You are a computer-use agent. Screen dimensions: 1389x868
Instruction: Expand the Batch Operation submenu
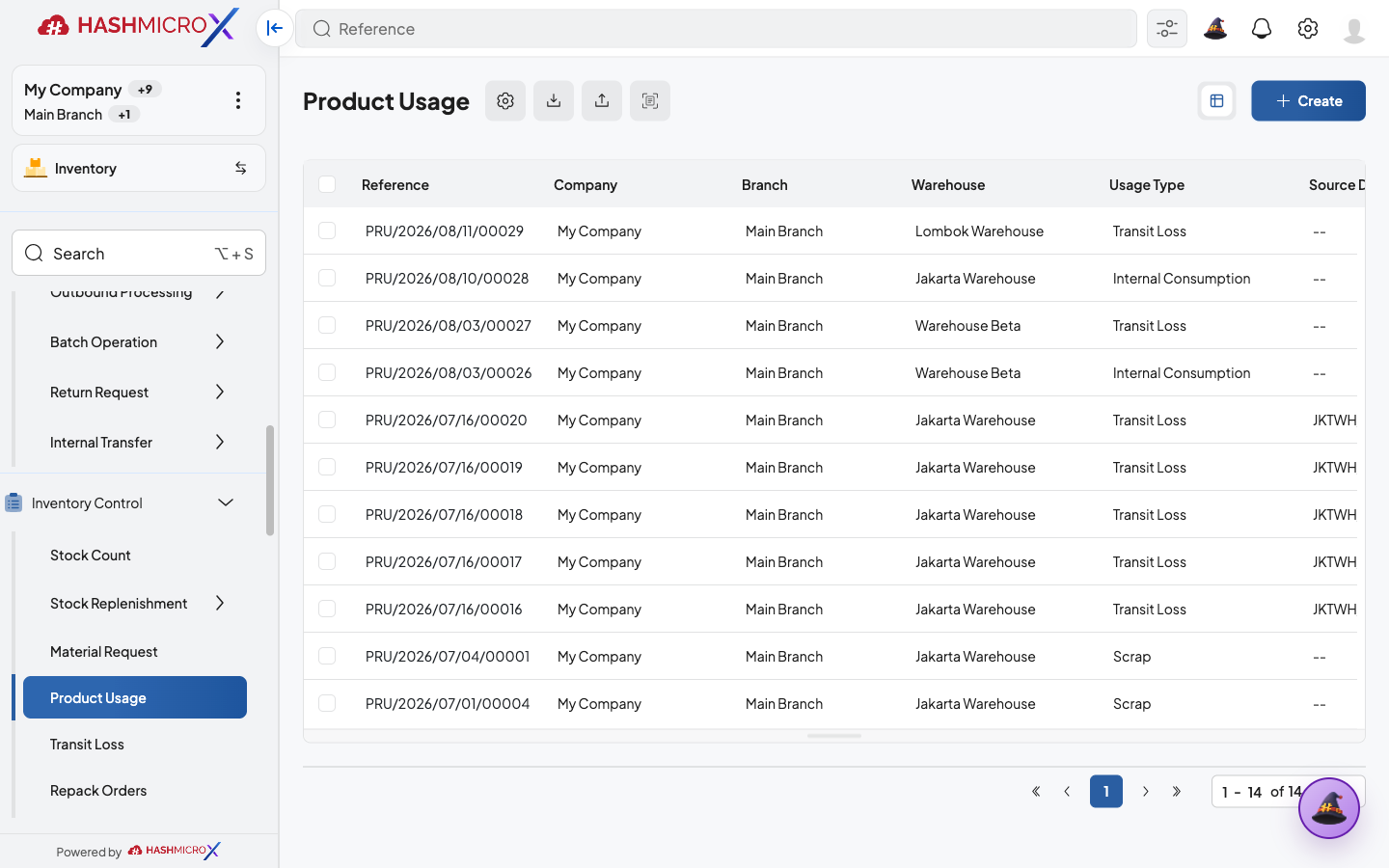click(x=220, y=341)
